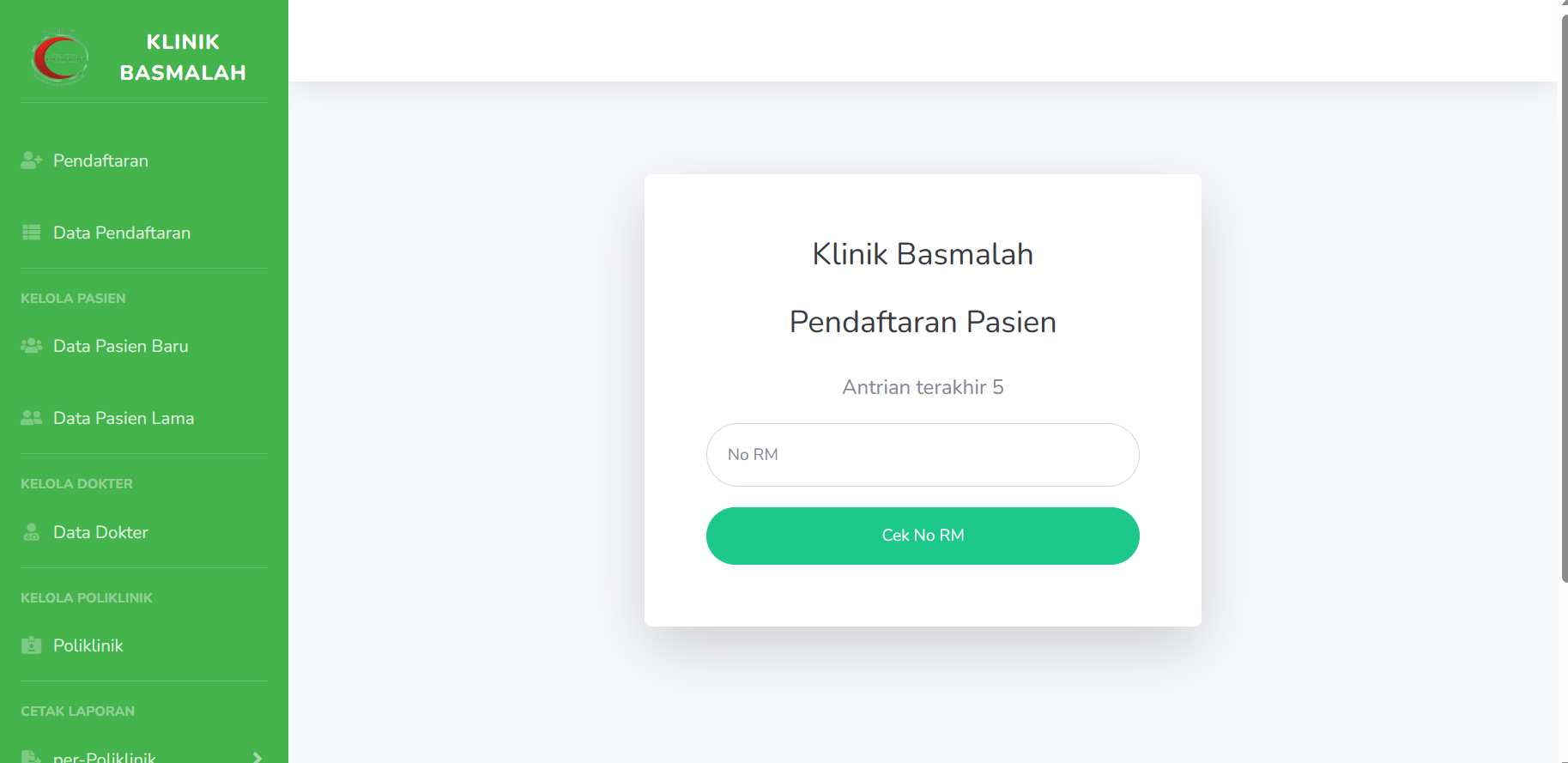
Task: Click the Data Pasien Lama people icon
Action: coord(32,418)
